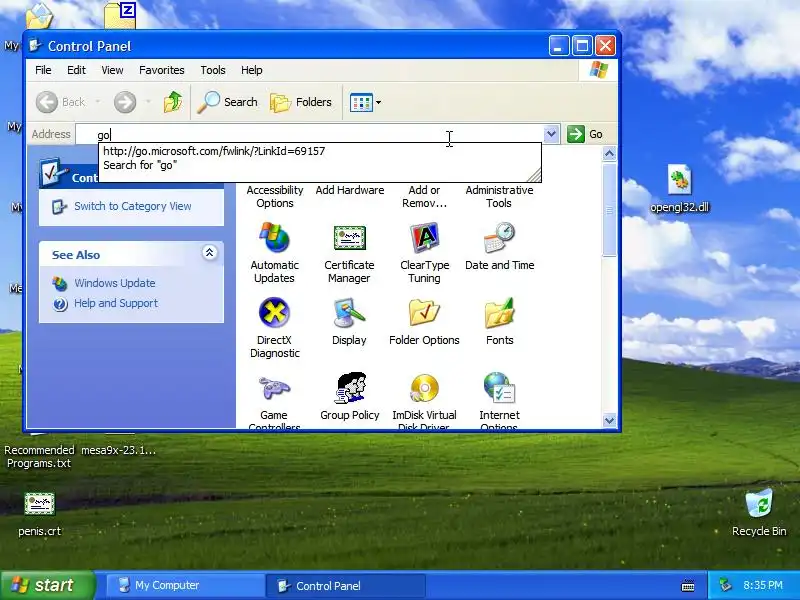Open Forward history dropdown arrow
Image resolution: width=800 pixels, height=600 pixels.
click(x=148, y=102)
